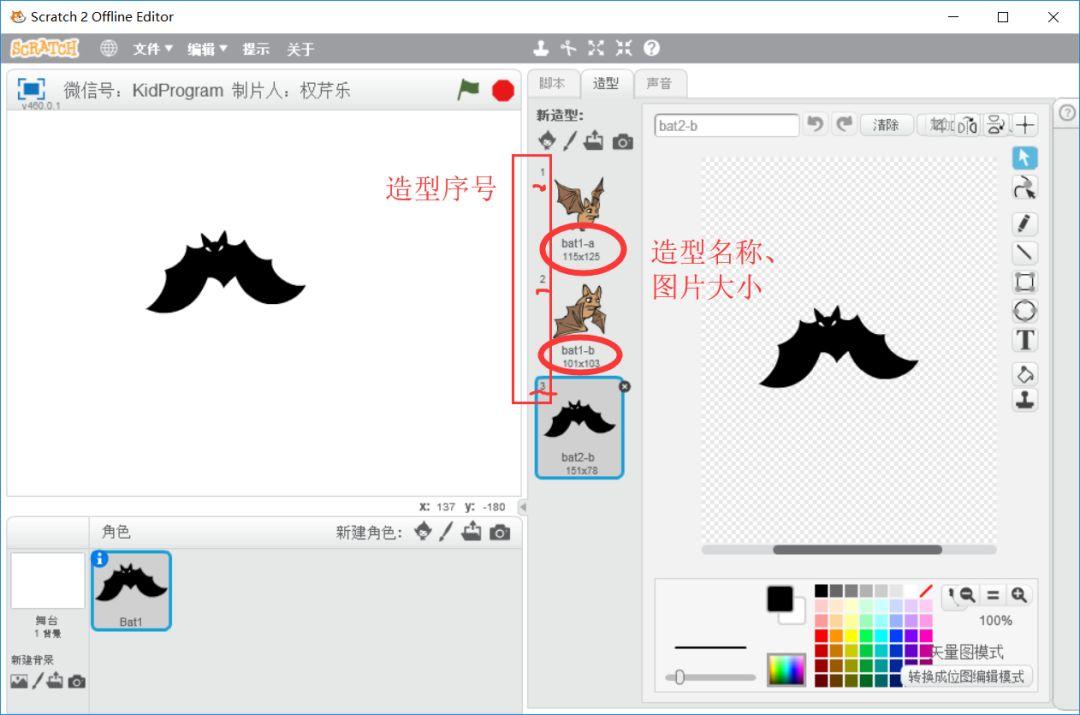This screenshot has width=1080, height=715.
Task: Select the Stamp duplicate tool in paint editor
Action: [x=1024, y=400]
